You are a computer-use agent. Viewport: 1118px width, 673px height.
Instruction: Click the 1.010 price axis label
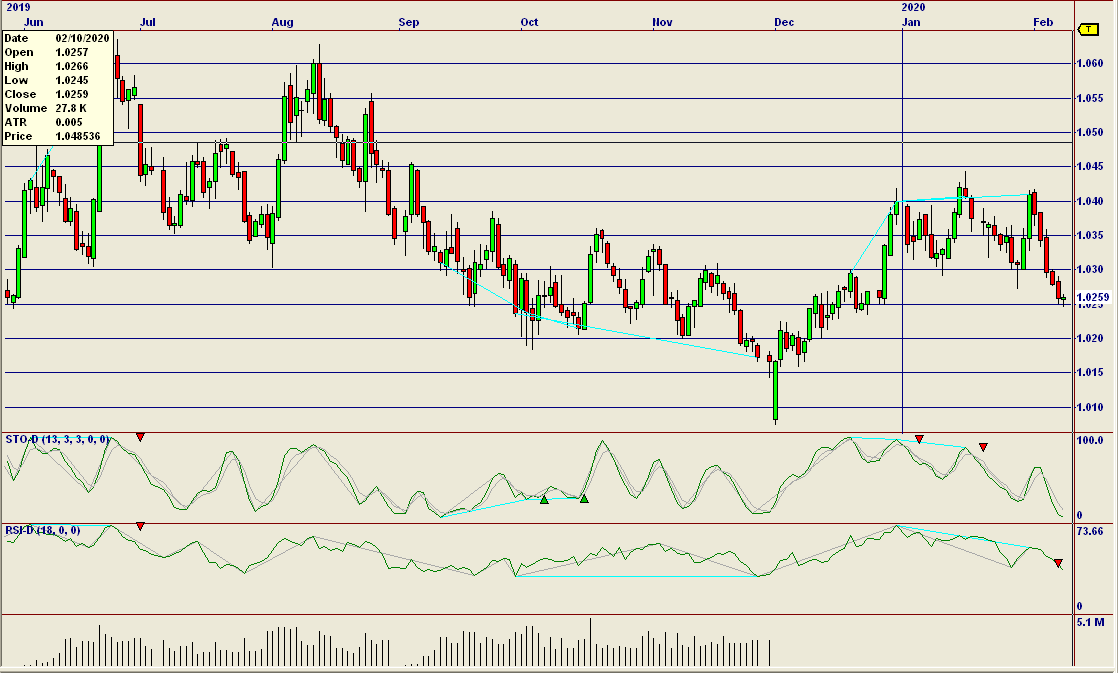coord(1090,408)
